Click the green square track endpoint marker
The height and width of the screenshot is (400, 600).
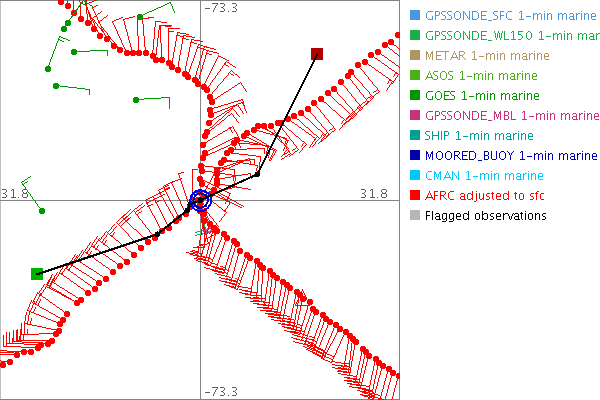(x=37, y=273)
